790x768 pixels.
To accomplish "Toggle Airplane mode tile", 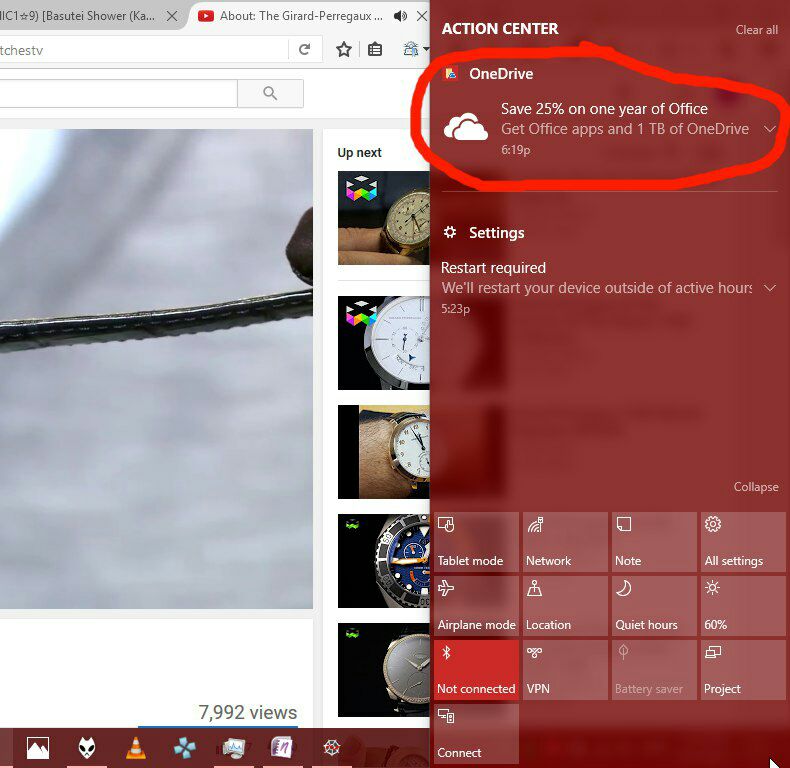I will pyautogui.click(x=476, y=606).
